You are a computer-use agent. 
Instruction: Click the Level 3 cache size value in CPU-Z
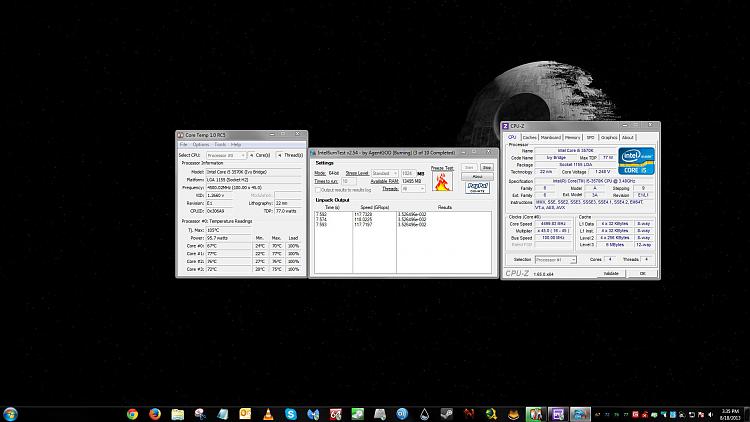coord(615,245)
